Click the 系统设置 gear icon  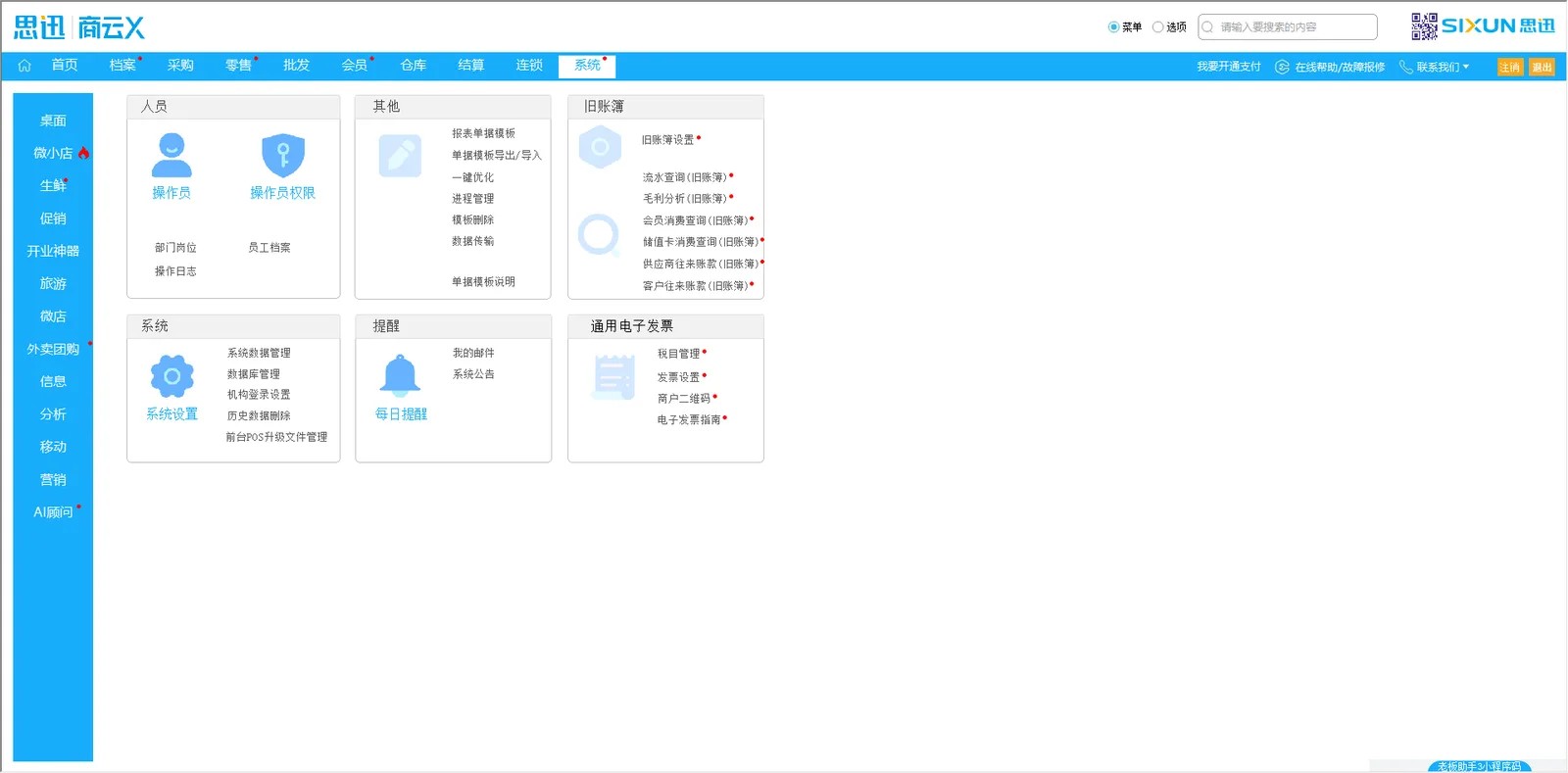(172, 376)
